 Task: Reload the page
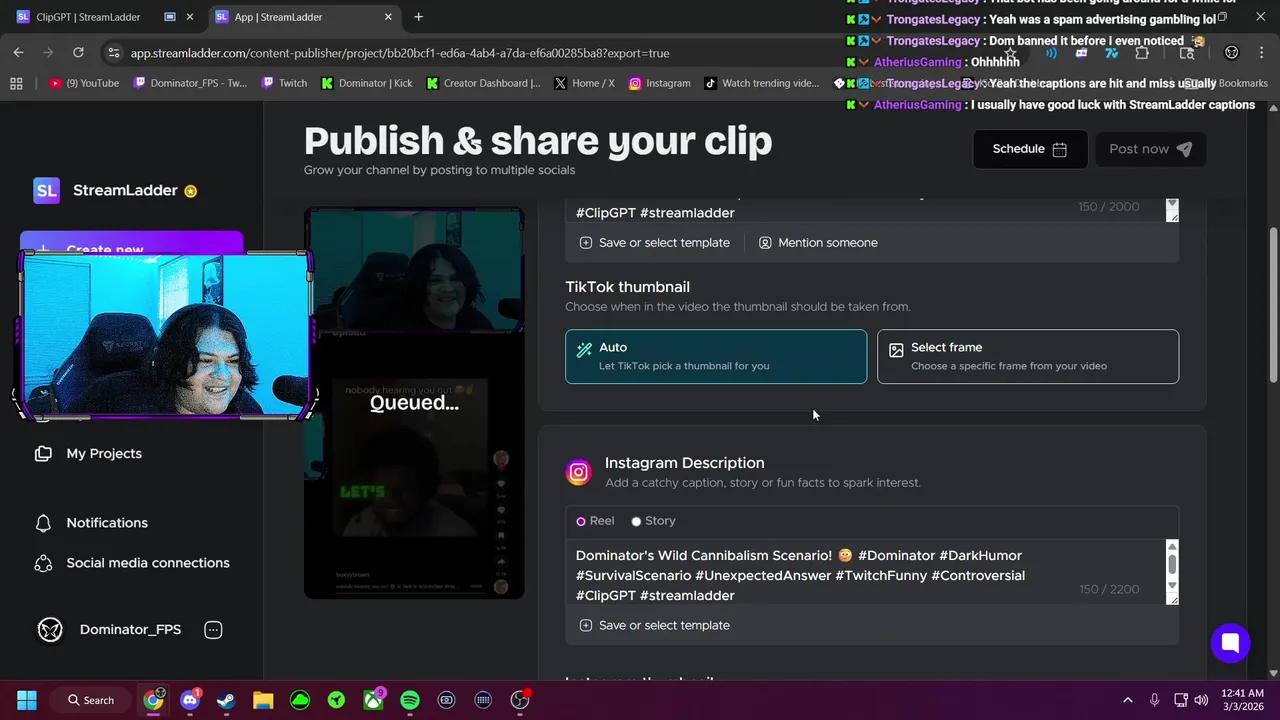[78, 52]
